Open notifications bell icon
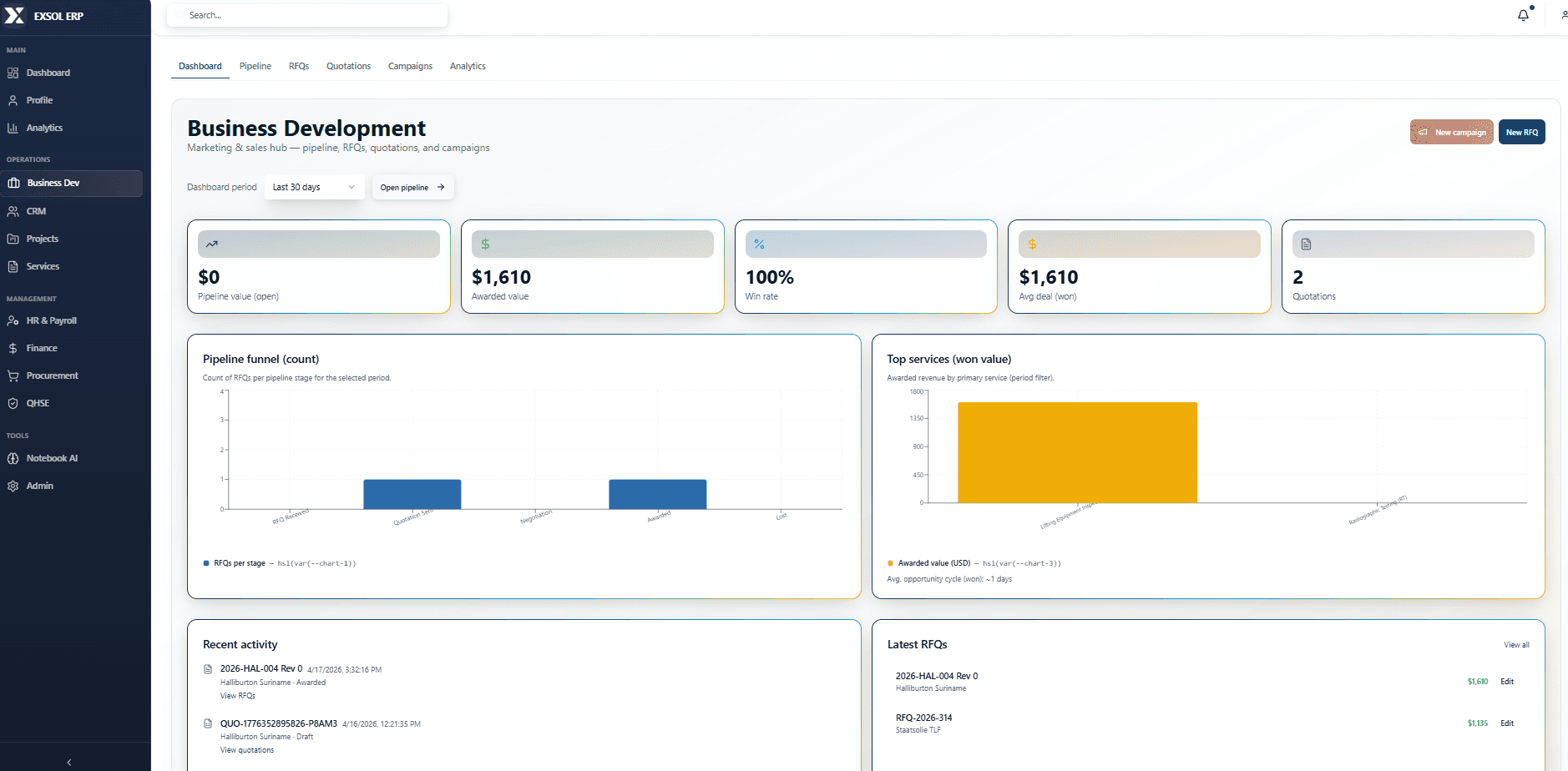The width and height of the screenshot is (1568, 771). point(1524,15)
